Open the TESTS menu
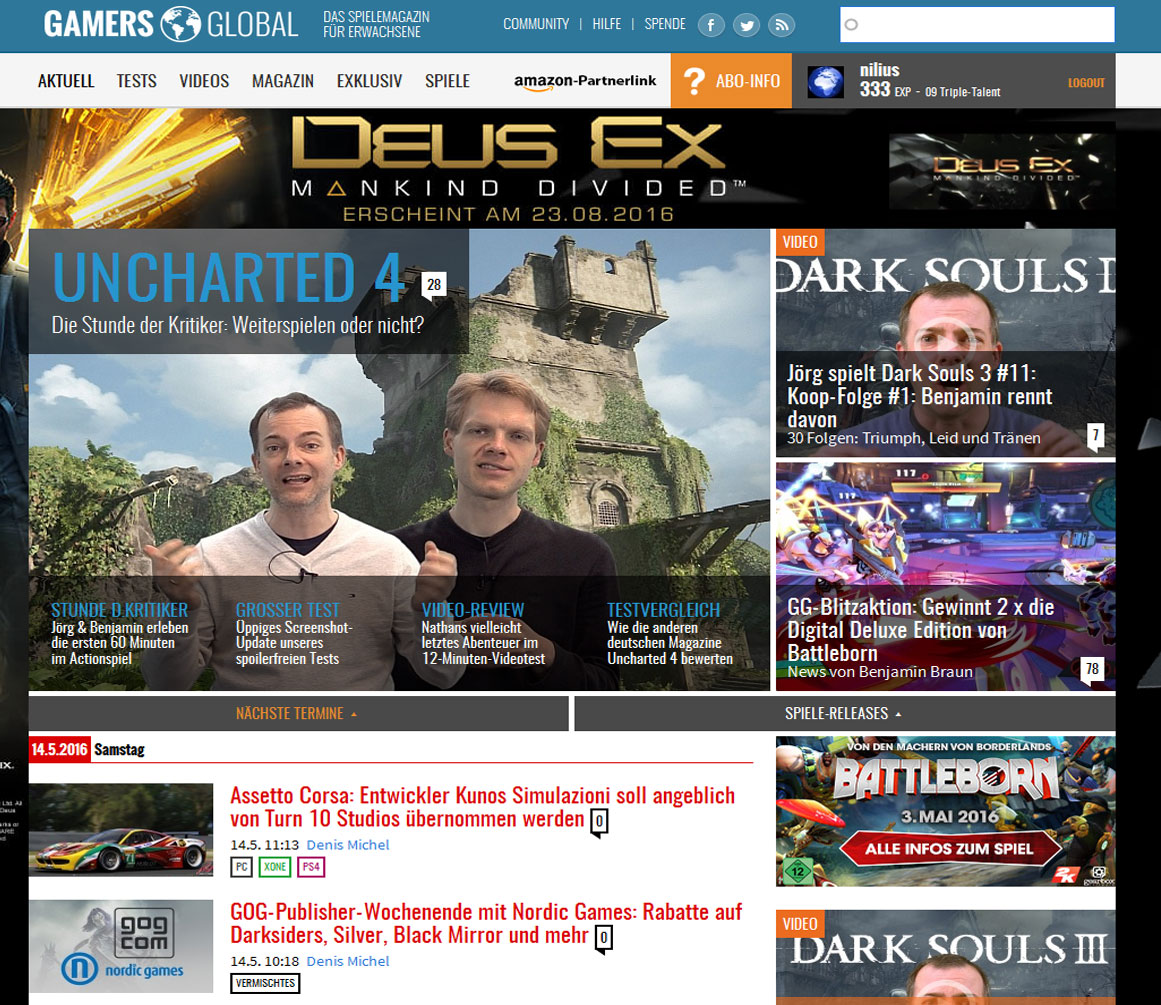Screen dimensions: 1161x1005 click(136, 81)
